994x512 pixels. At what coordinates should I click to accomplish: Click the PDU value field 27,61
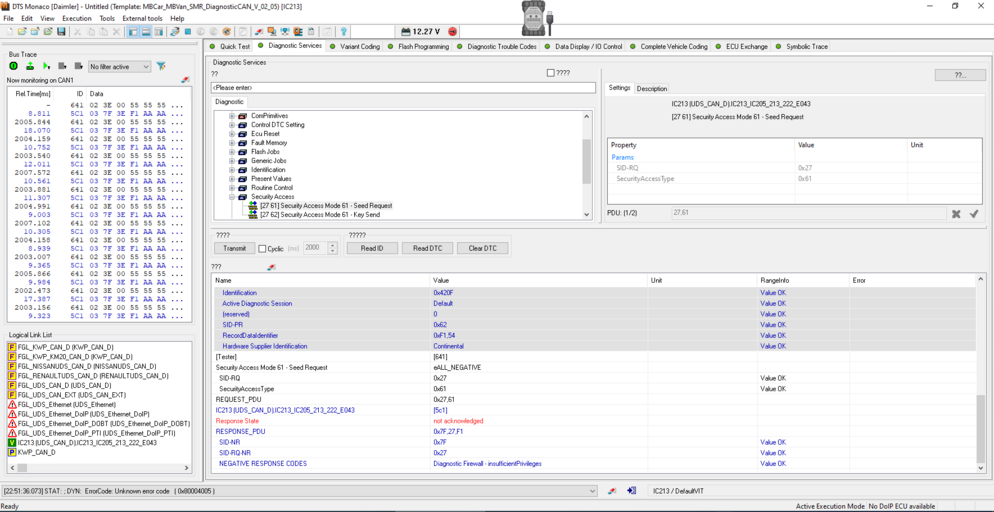coord(807,214)
